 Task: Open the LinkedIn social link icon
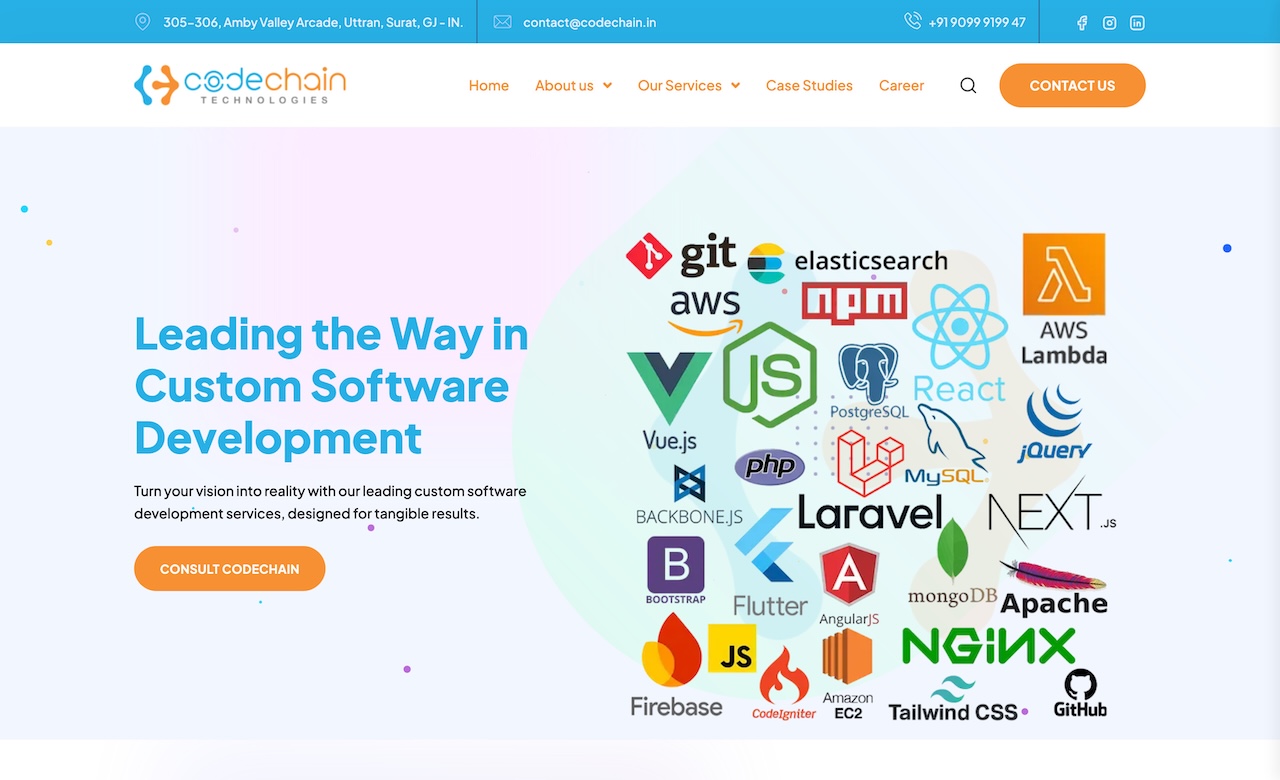(x=1137, y=23)
